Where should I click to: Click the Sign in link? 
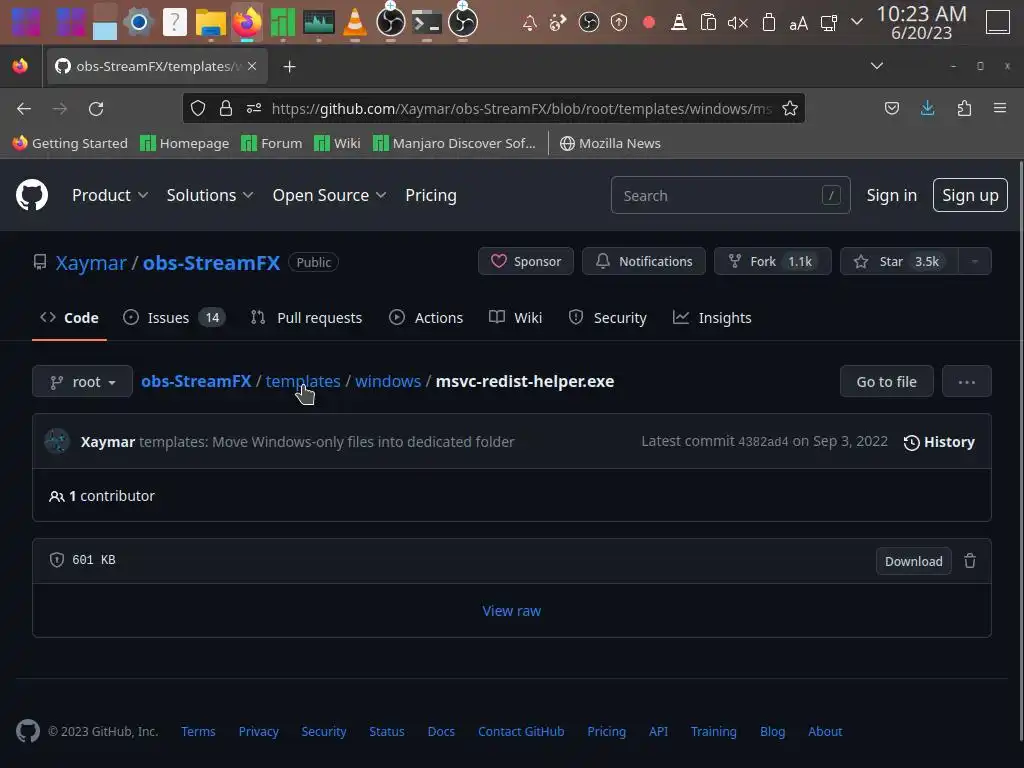click(891, 195)
